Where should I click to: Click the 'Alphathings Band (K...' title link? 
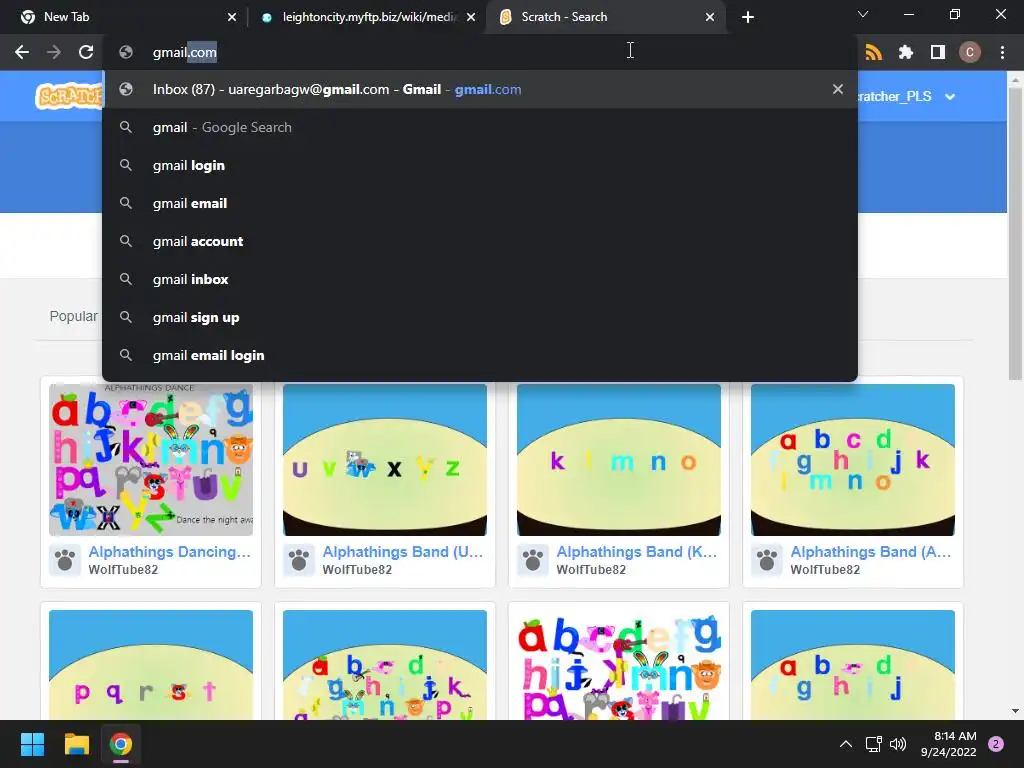(x=637, y=552)
